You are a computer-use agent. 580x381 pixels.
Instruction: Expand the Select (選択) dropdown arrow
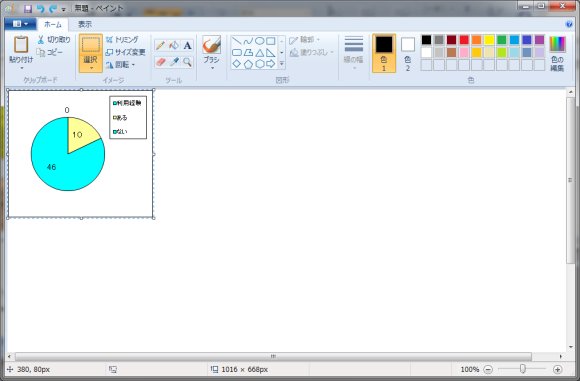click(91, 68)
